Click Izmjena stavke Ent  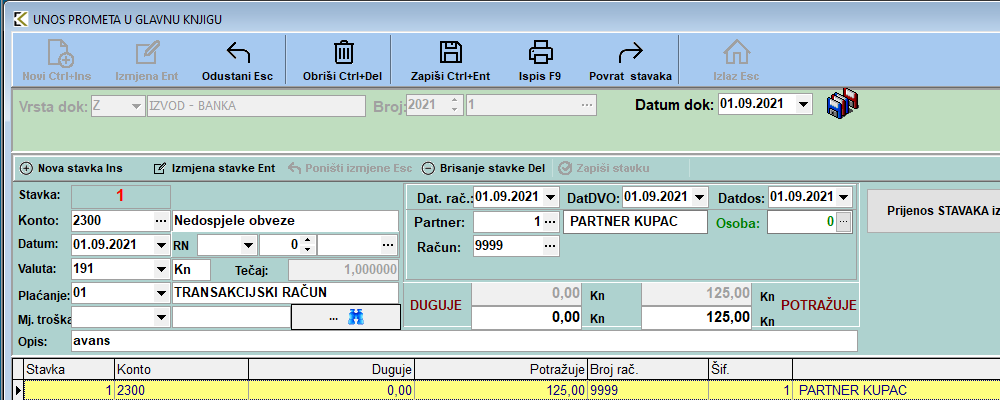pos(215,168)
